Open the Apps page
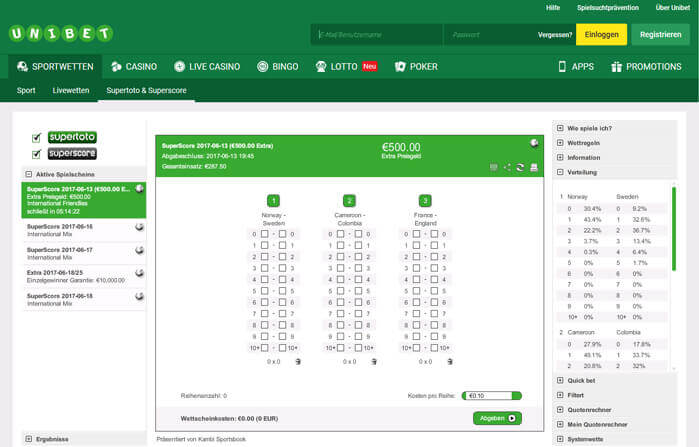The width and height of the screenshot is (699, 447). click(576, 67)
